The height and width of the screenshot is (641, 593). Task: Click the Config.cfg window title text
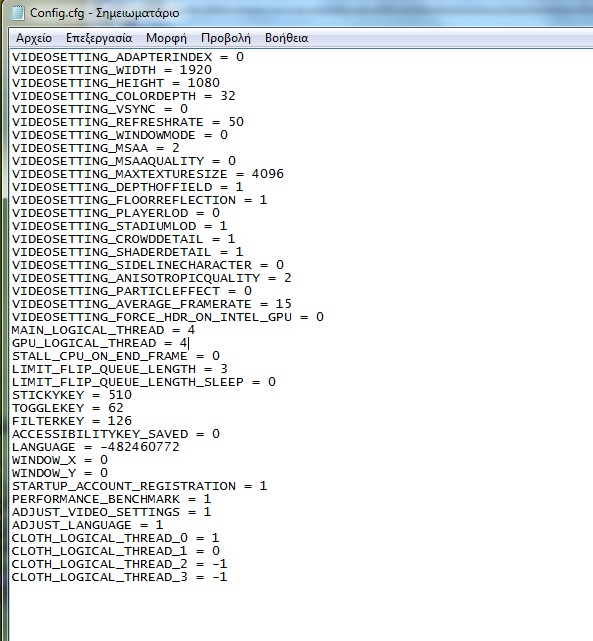pyautogui.click(x=105, y=13)
